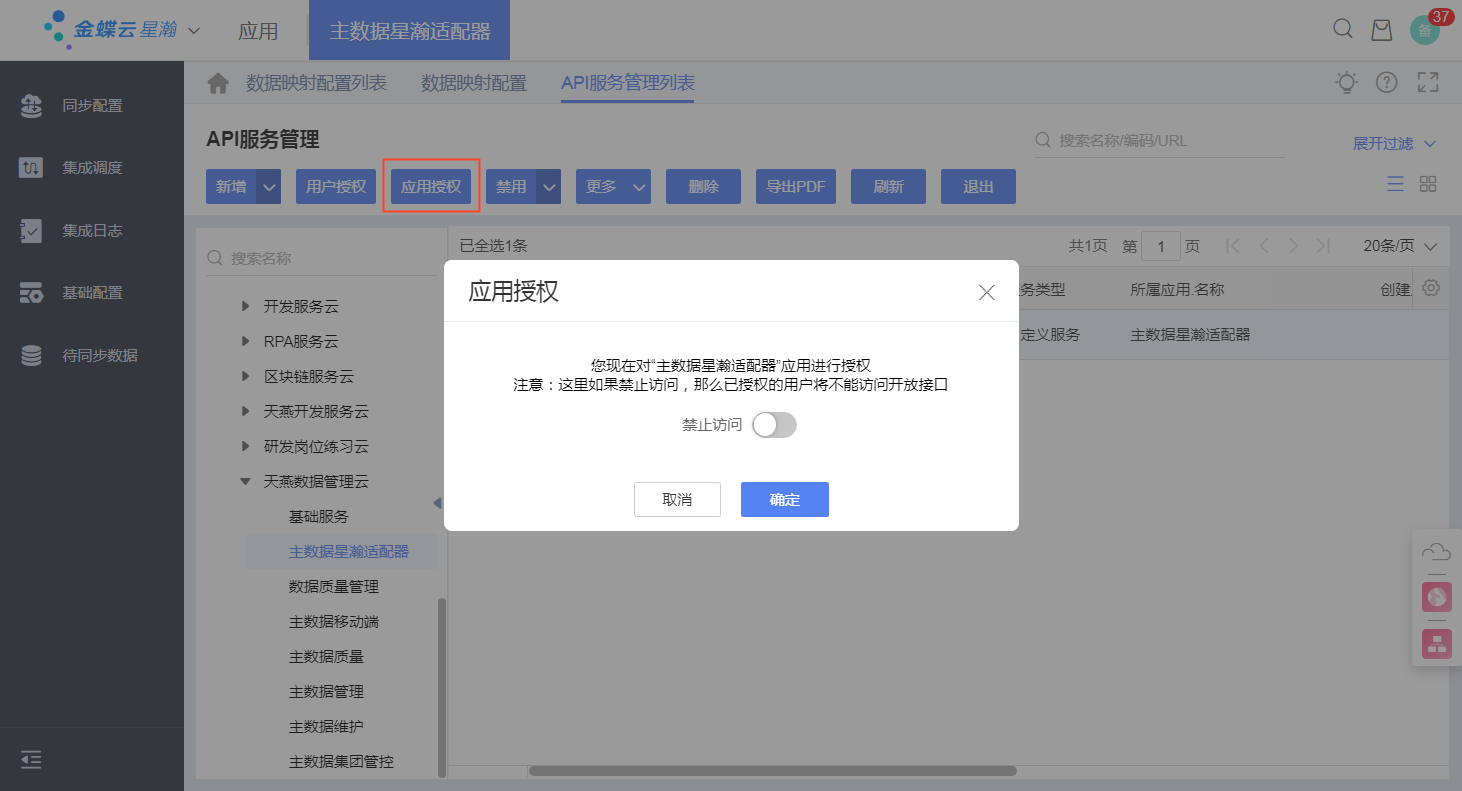The image size is (1462, 791).
Task: Go to home via house icon
Action: coord(218,84)
